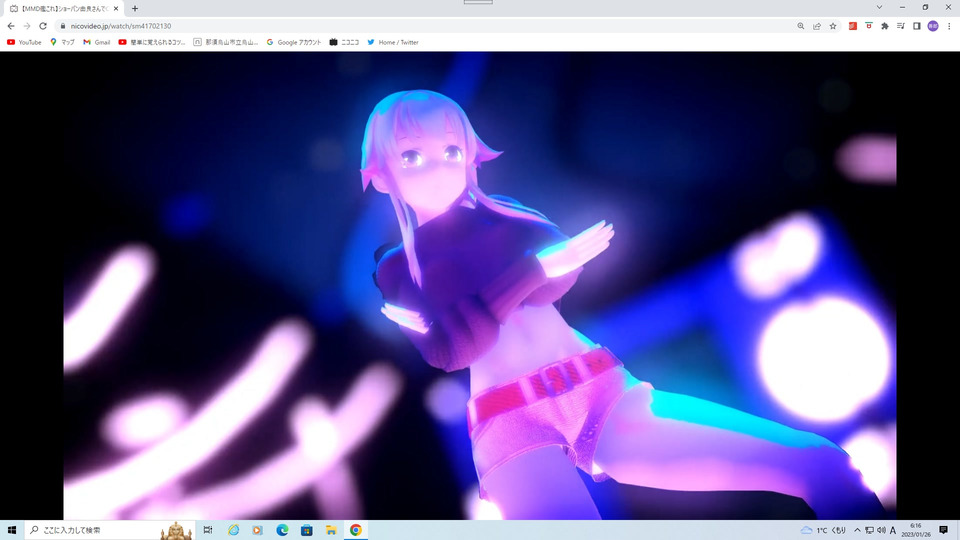
Task: Open the Windows Start menu
Action: click(12, 530)
